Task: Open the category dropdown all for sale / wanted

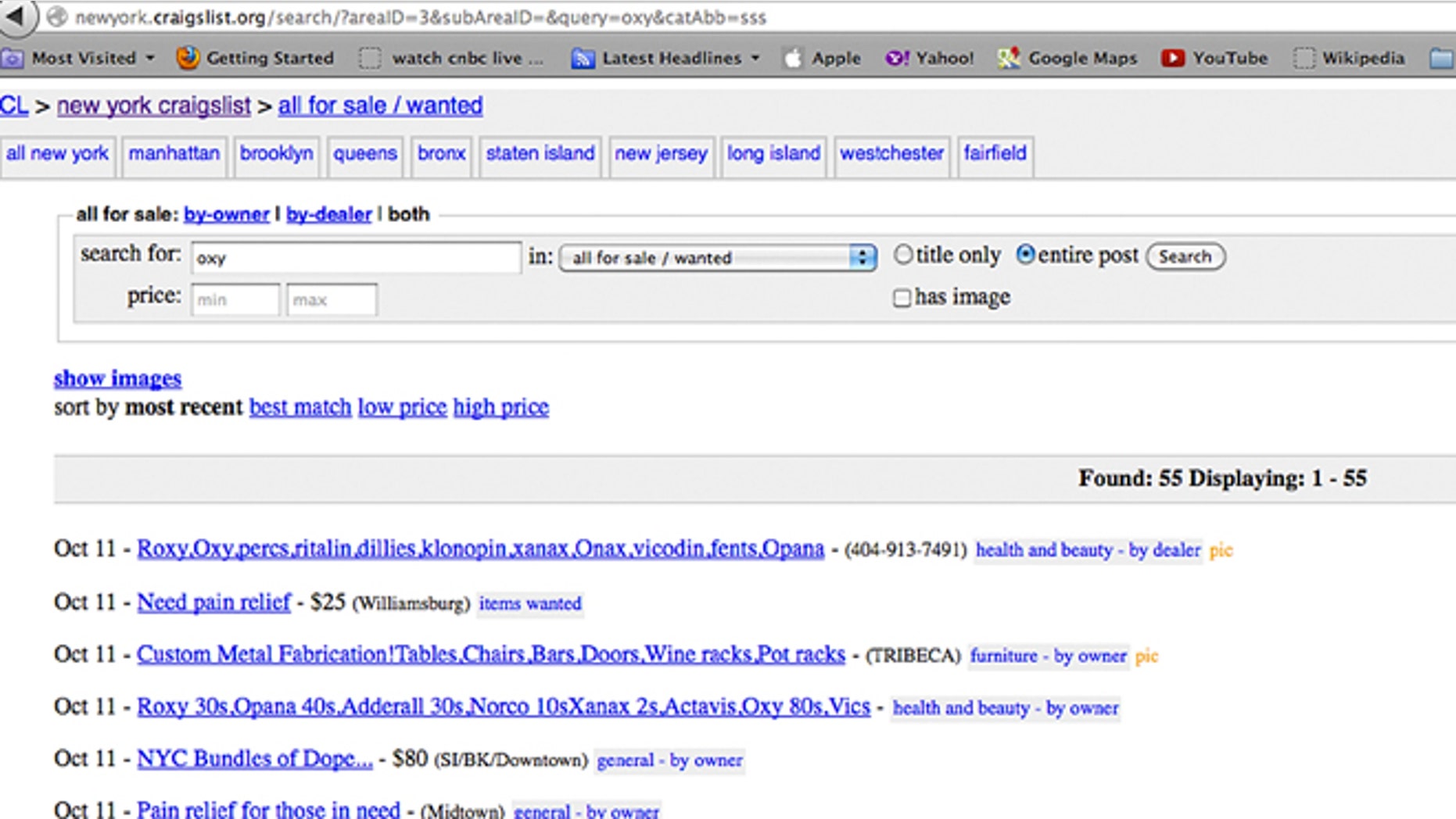Action: [x=718, y=257]
